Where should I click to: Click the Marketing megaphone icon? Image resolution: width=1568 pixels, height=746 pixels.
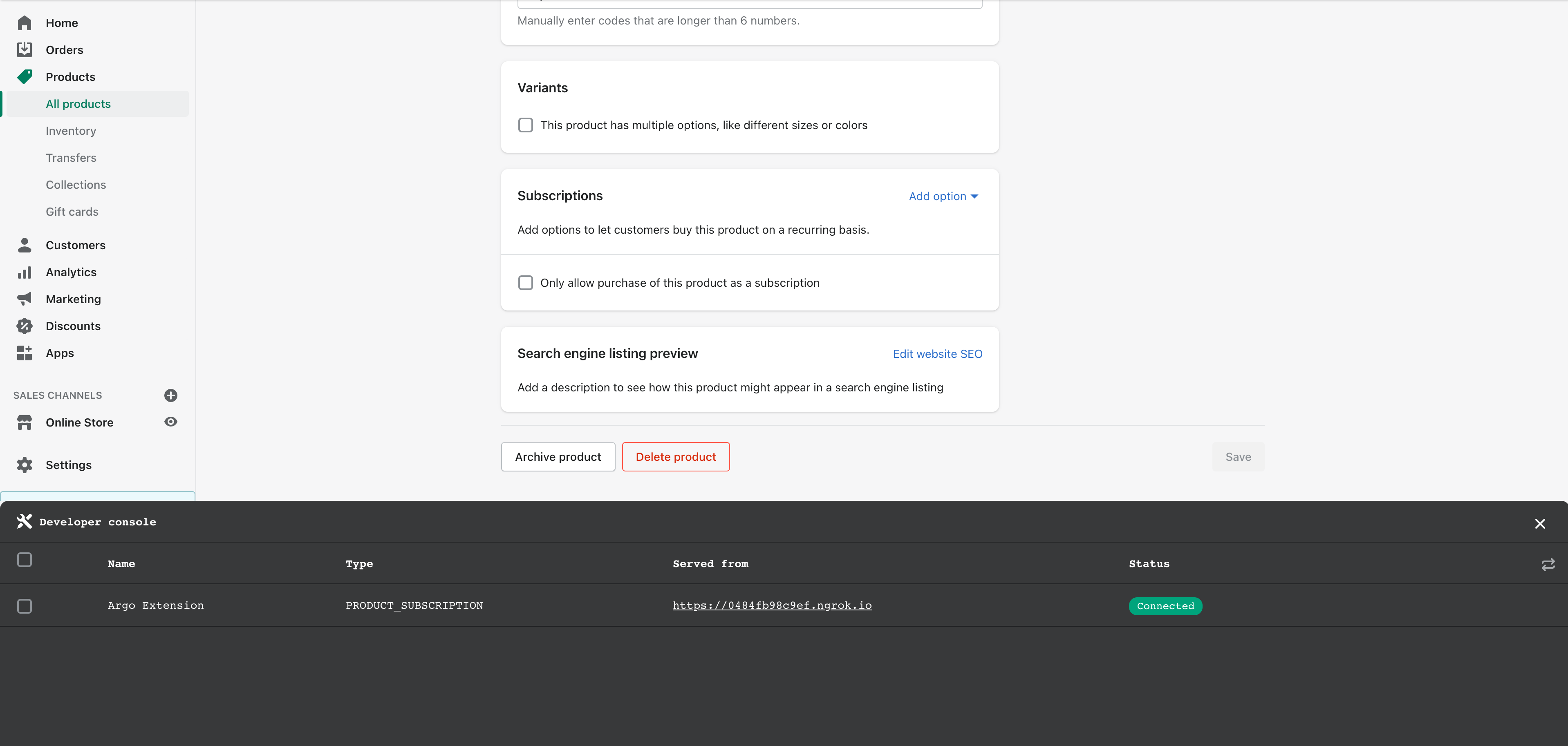(x=25, y=299)
